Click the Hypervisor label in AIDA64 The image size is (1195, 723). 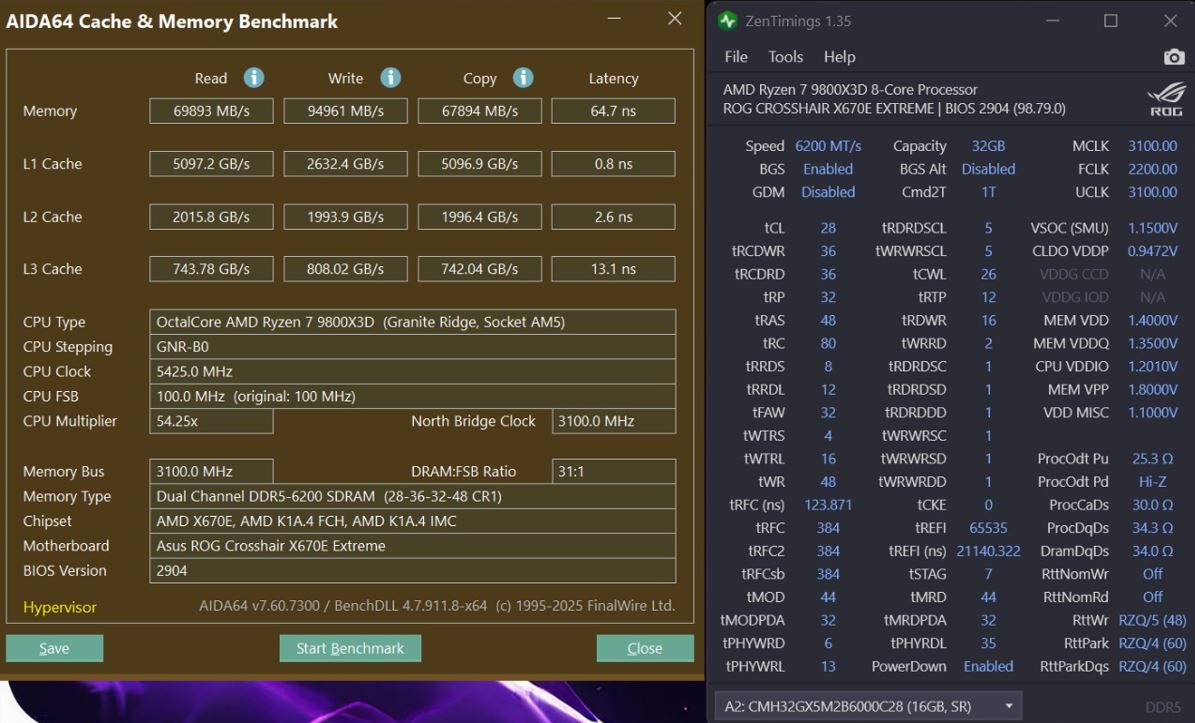[x=59, y=607]
